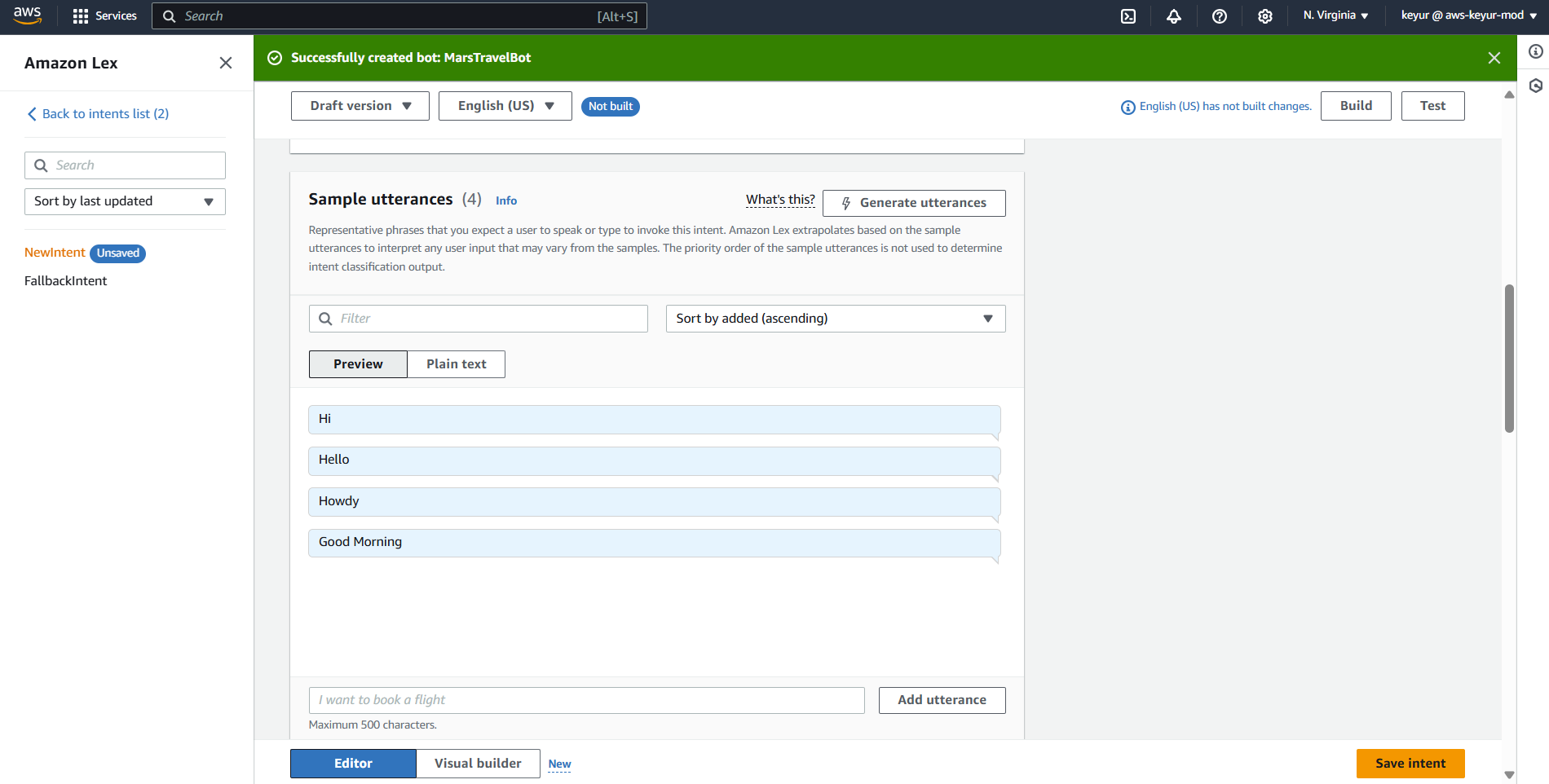Click the New link beside Visual builder
Image resolution: width=1549 pixels, height=784 pixels.
pos(559,764)
